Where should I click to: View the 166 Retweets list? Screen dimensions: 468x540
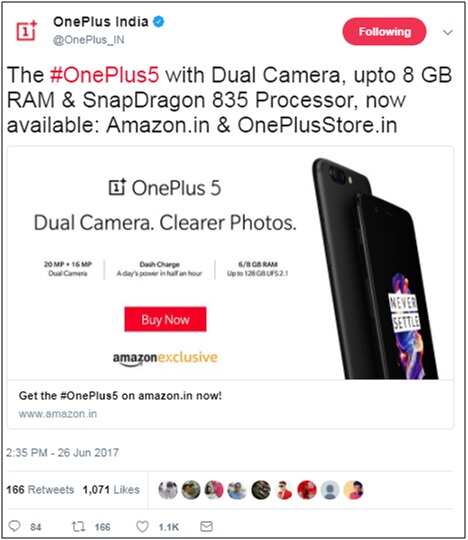[x=40, y=490]
